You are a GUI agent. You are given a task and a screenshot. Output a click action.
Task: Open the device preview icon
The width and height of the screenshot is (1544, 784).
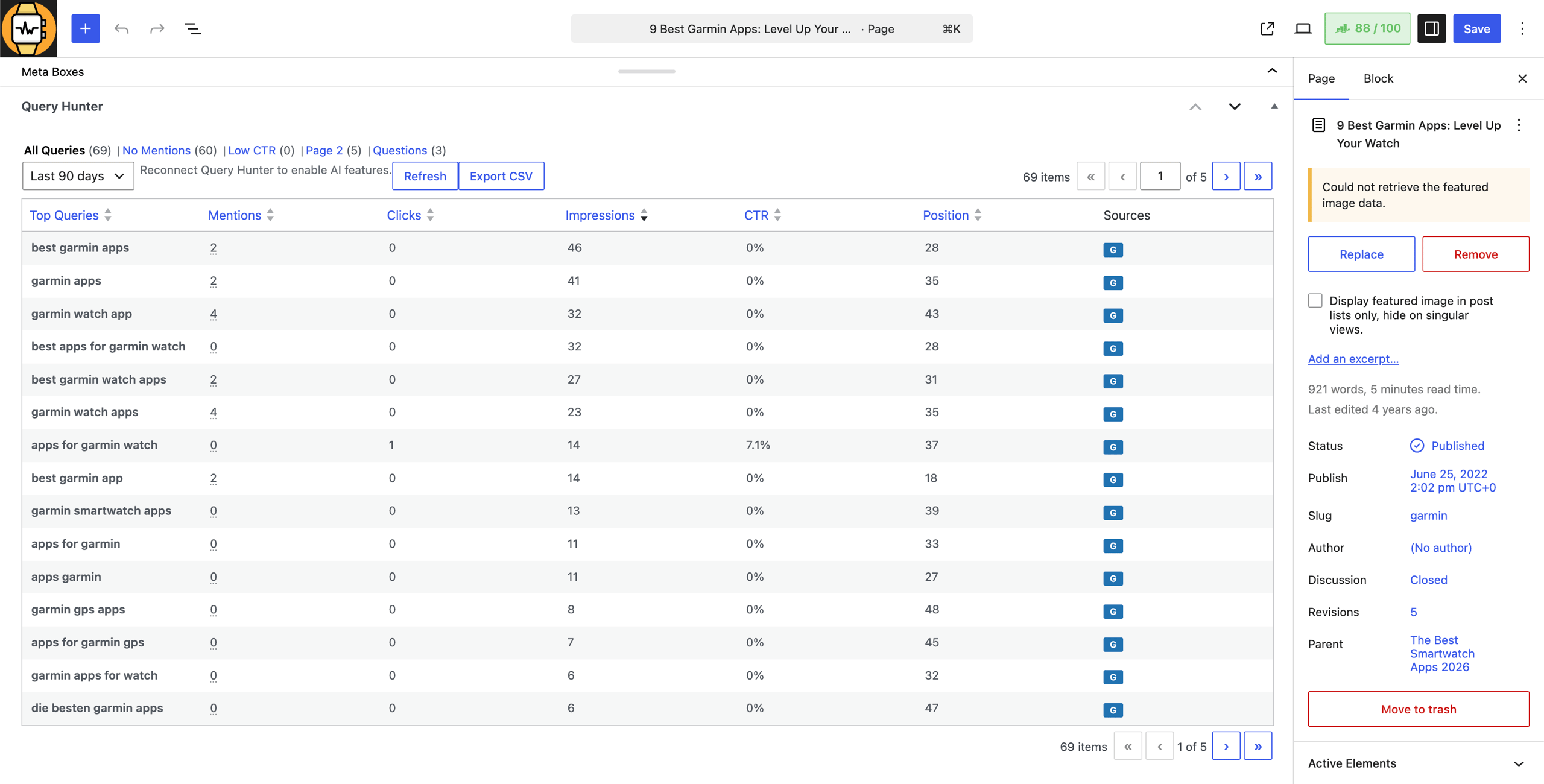[1303, 28]
